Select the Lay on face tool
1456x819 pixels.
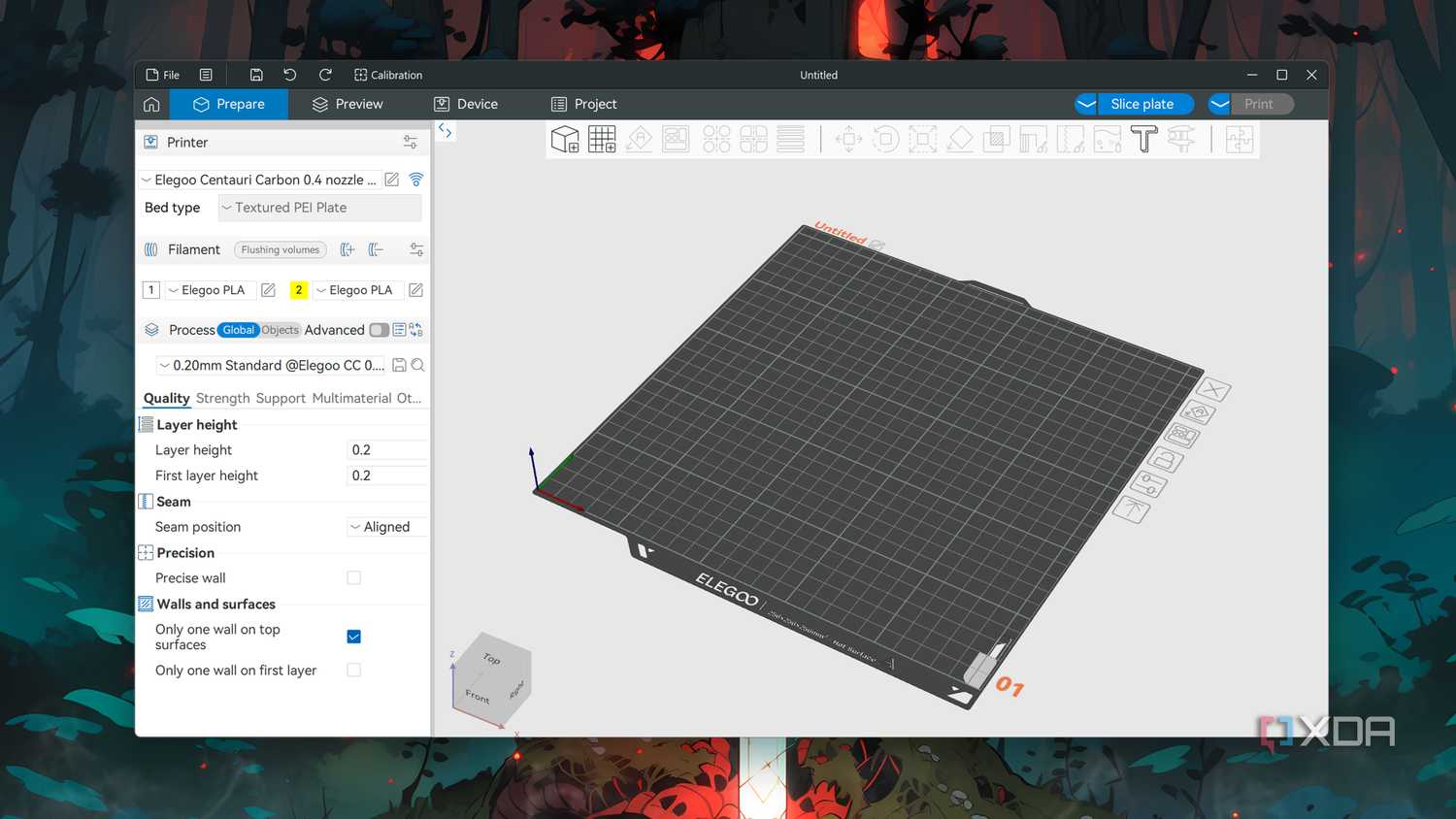point(959,140)
